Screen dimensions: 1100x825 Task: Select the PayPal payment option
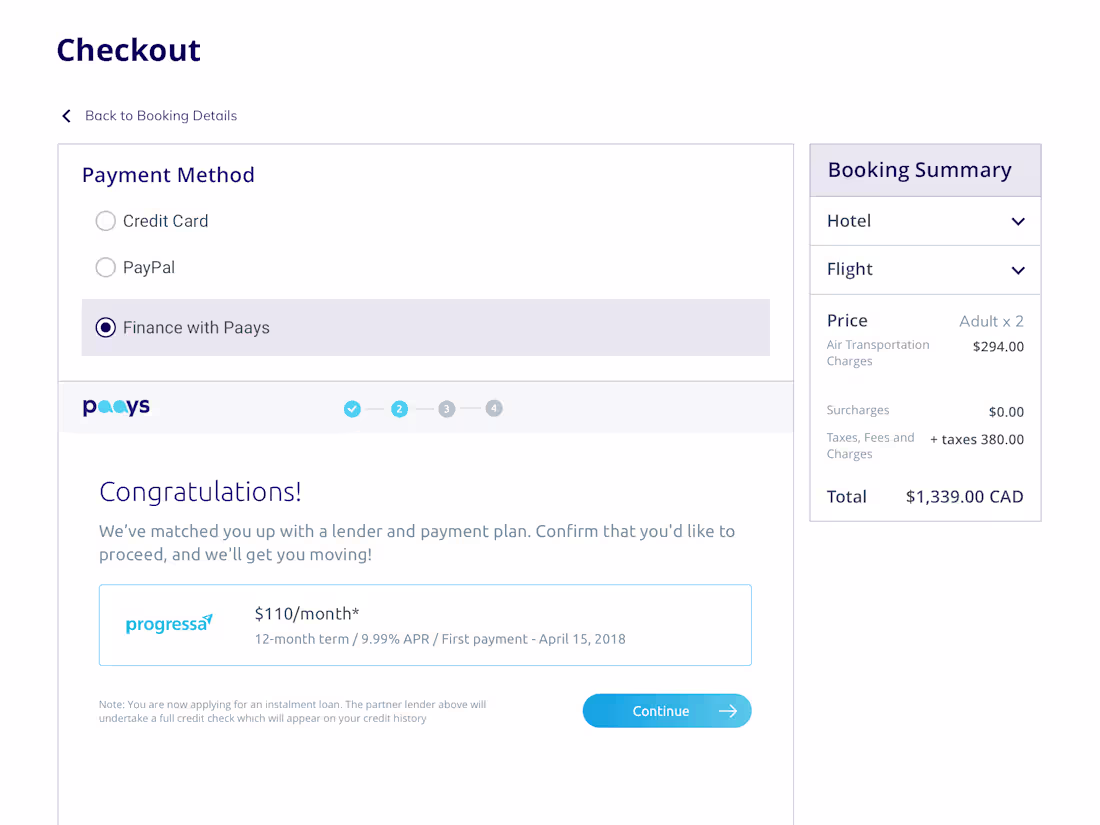click(x=105, y=267)
